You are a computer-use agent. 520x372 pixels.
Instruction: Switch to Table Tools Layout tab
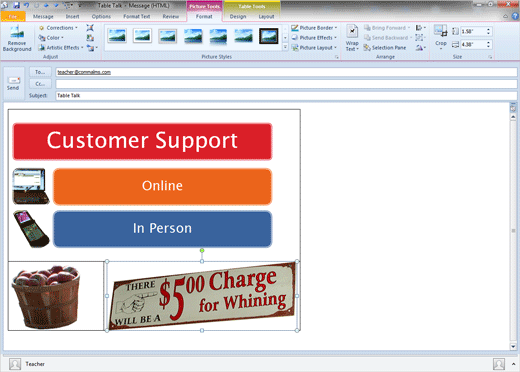pos(266,16)
